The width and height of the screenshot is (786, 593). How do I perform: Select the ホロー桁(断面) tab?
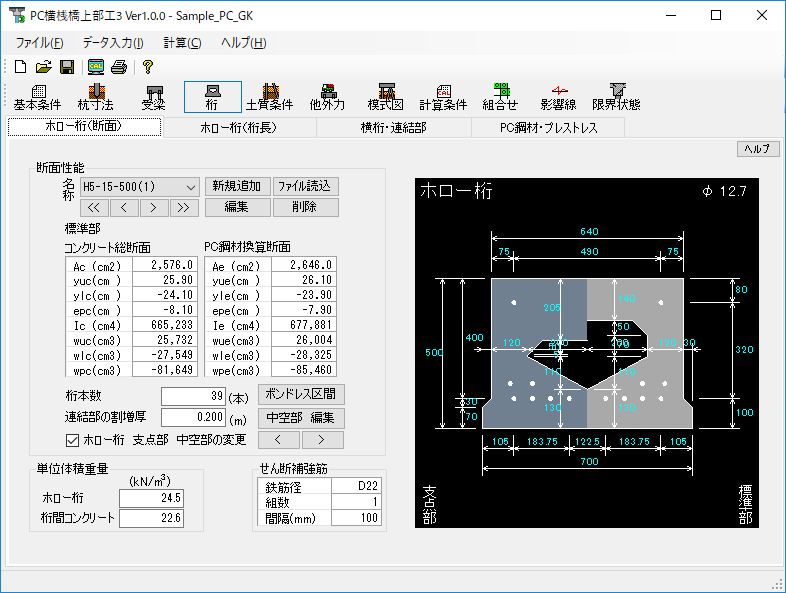(84, 126)
